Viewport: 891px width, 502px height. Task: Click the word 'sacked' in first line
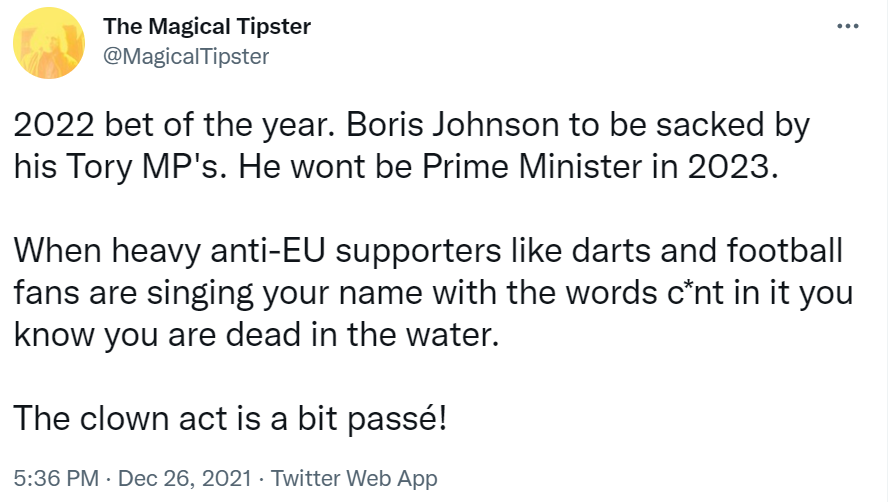(x=710, y=125)
